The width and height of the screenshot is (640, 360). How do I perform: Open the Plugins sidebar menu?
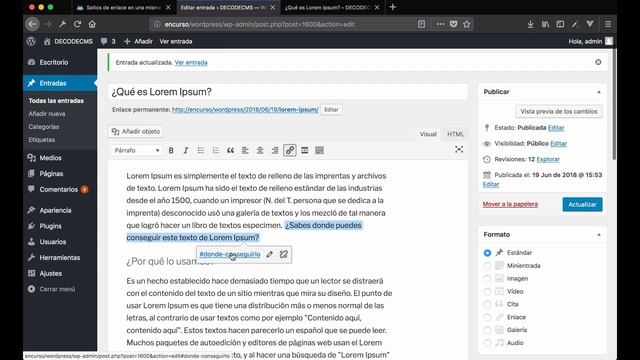click(x=60, y=226)
